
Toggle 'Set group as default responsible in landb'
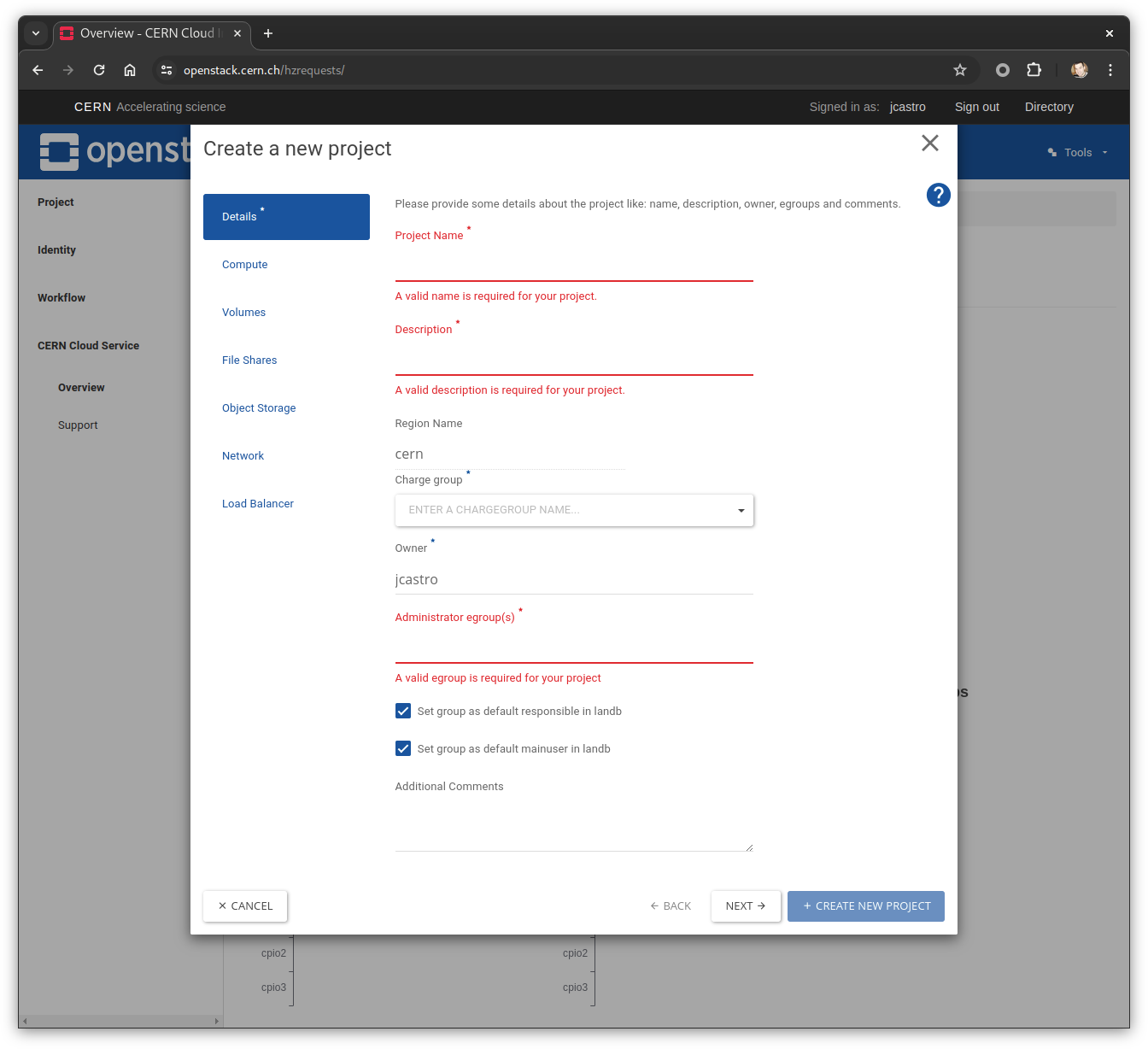coord(403,711)
